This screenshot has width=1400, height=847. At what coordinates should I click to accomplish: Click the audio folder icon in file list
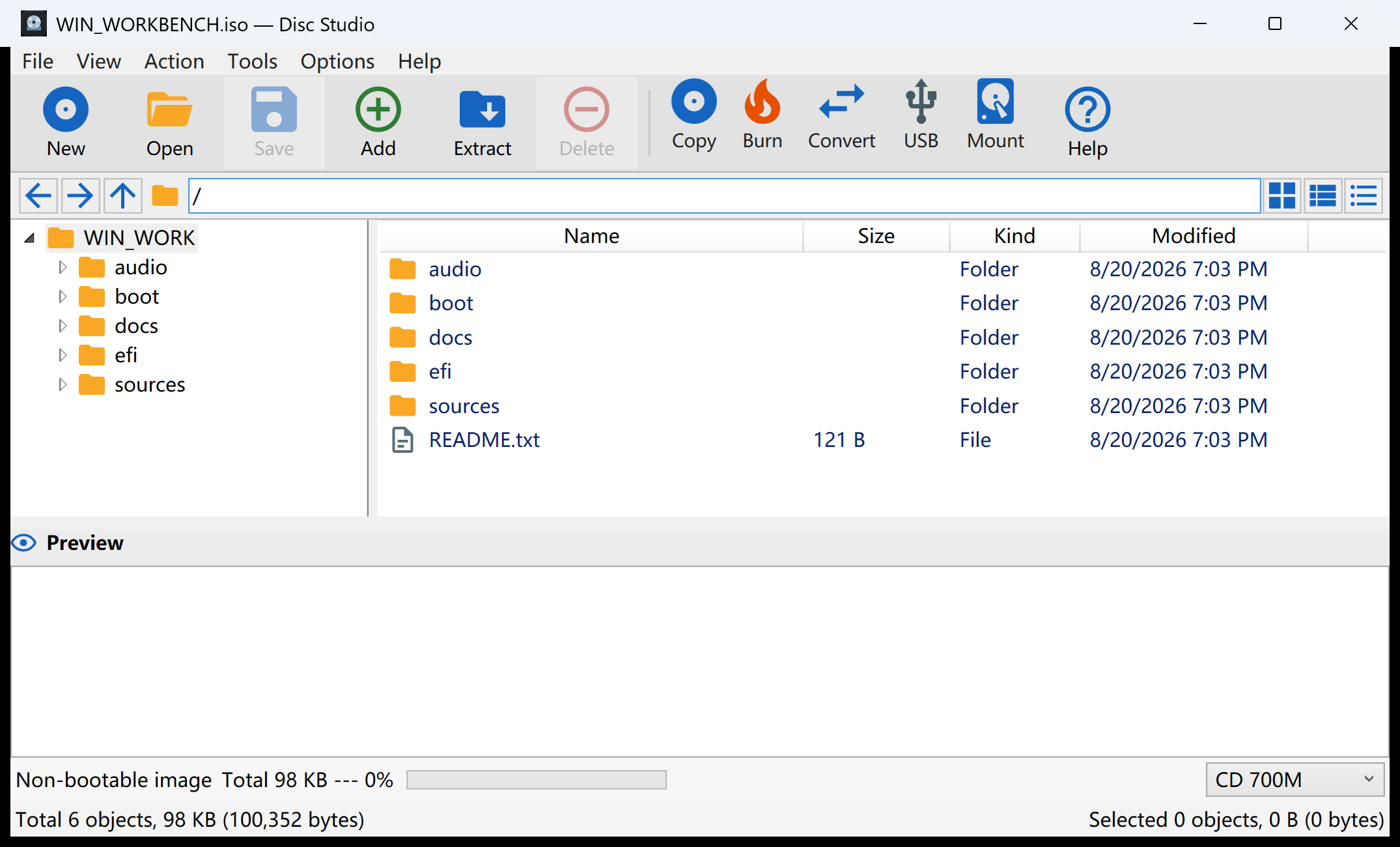pos(402,269)
